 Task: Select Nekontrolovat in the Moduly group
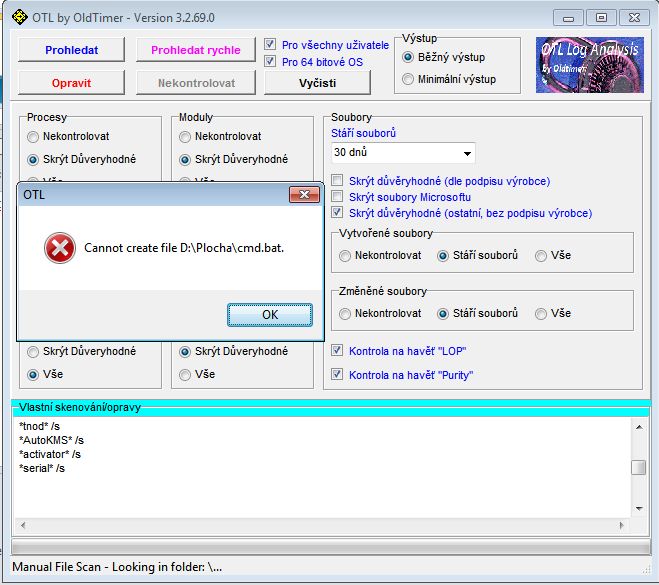point(185,137)
